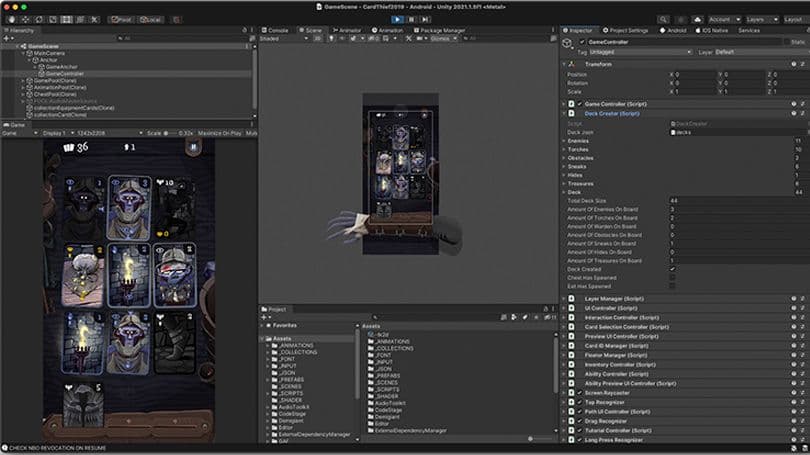This screenshot has height=455, width=810.
Task: Open the cloud services icon
Action: (698, 20)
